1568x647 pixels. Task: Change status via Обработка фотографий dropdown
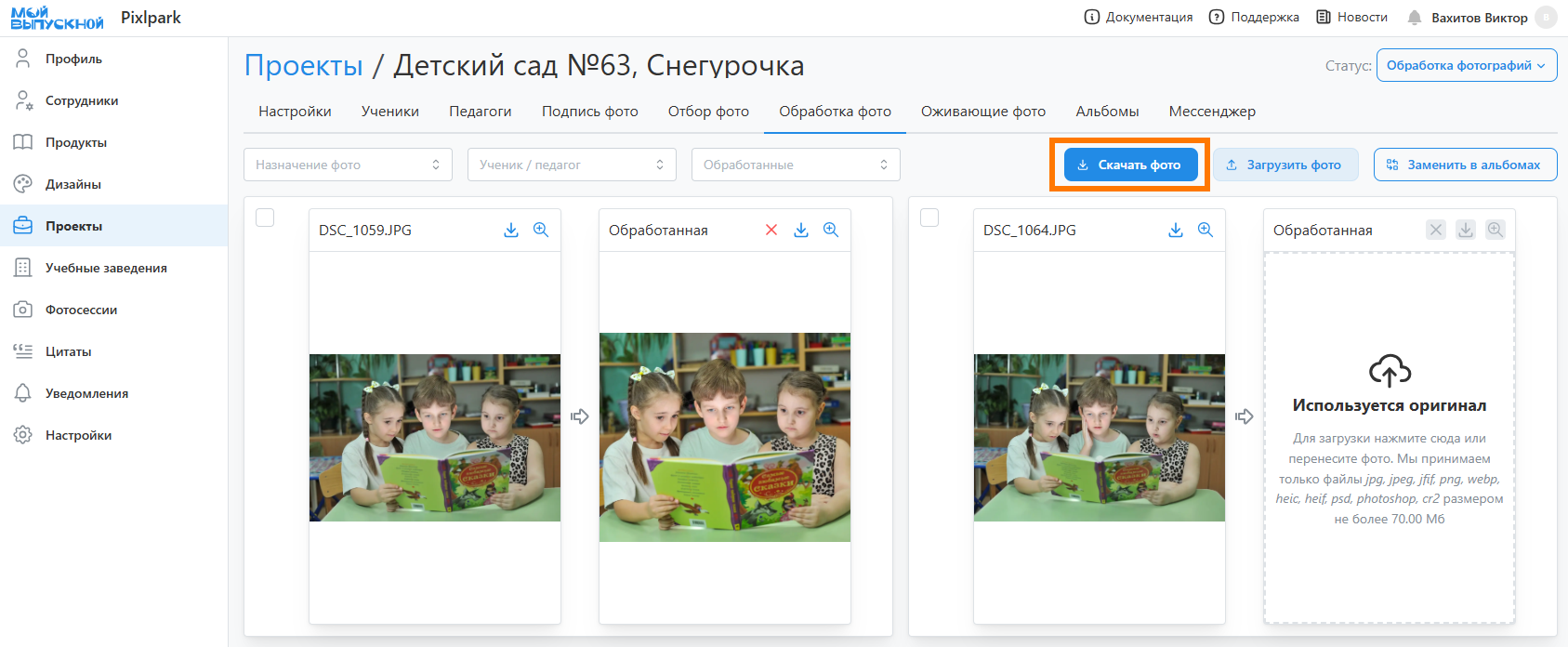pos(1466,65)
